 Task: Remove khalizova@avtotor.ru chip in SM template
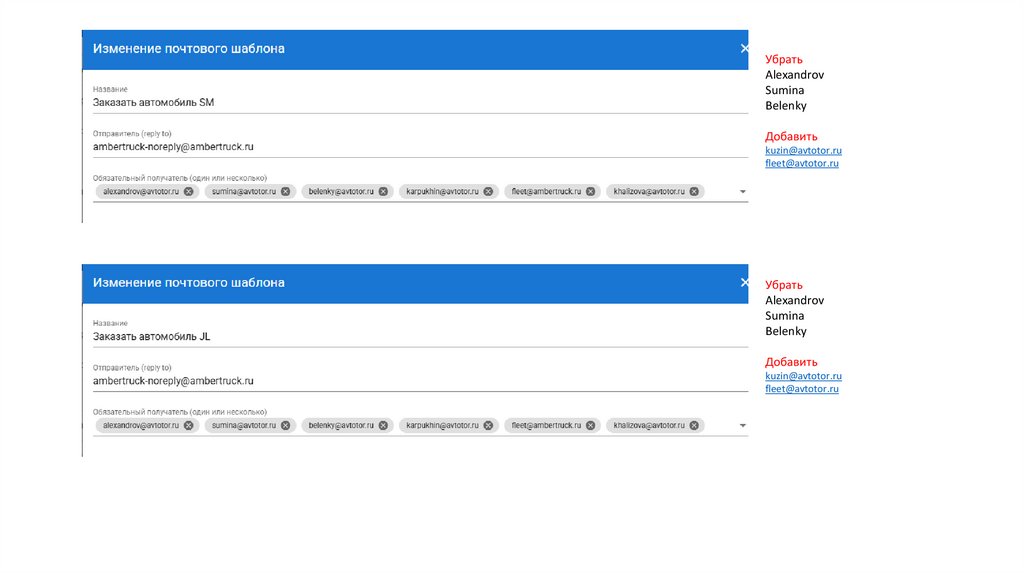694,191
